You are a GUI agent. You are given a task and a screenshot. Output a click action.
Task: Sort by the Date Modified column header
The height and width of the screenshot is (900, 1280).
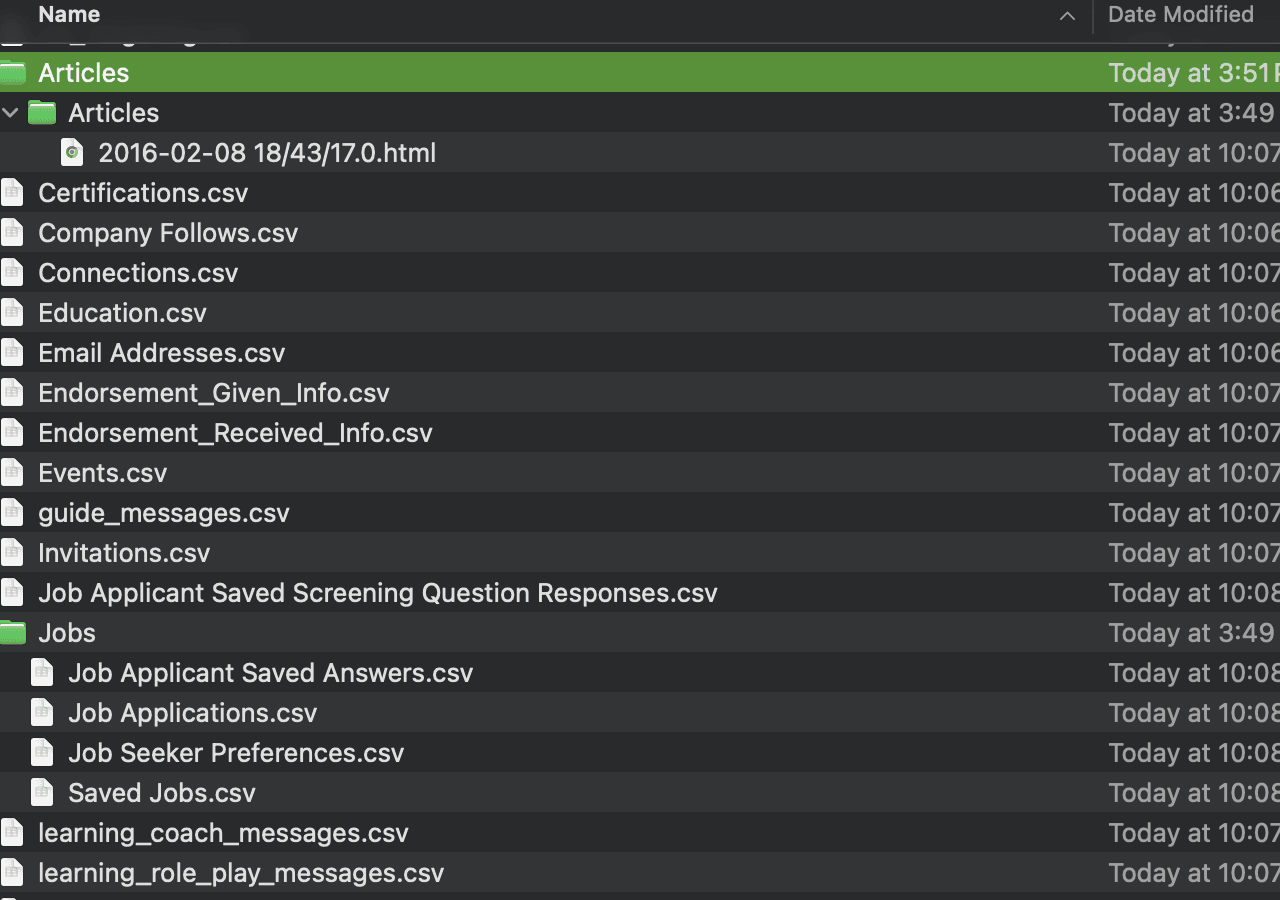[1181, 15]
